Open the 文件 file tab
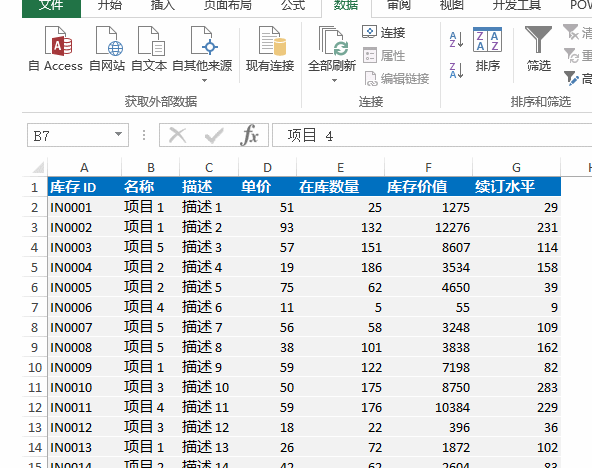The height and width of the screenshot is (468, 592). 51,6
